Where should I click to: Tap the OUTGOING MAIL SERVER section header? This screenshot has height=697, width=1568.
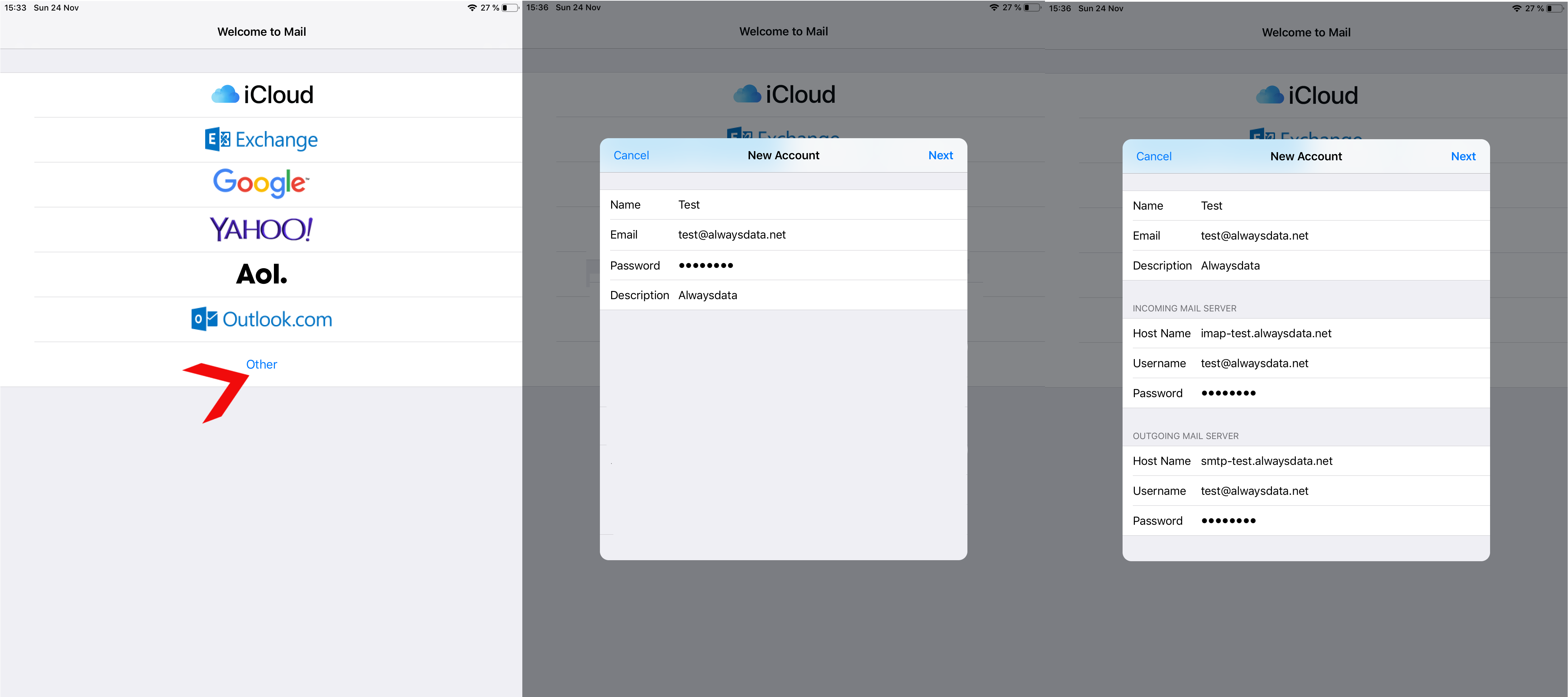pos(1185,436)
